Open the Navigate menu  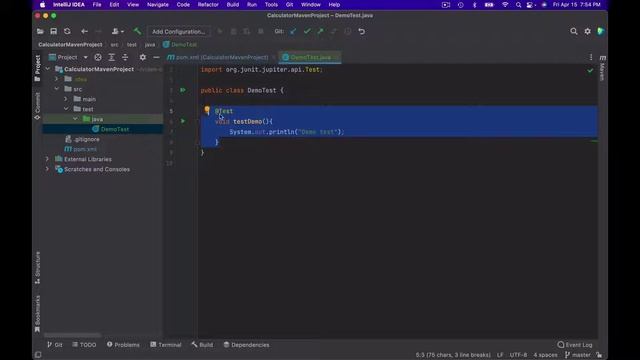[x=158, y=5]
